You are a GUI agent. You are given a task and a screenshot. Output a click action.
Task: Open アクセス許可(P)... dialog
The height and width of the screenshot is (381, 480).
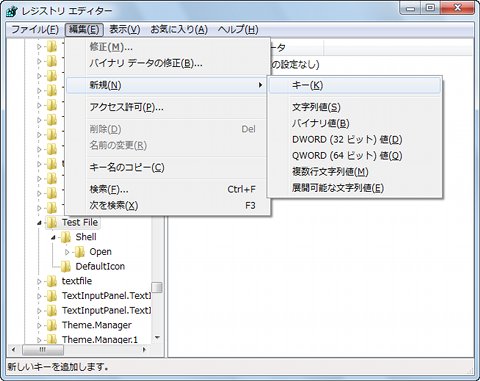click(168, 107)
